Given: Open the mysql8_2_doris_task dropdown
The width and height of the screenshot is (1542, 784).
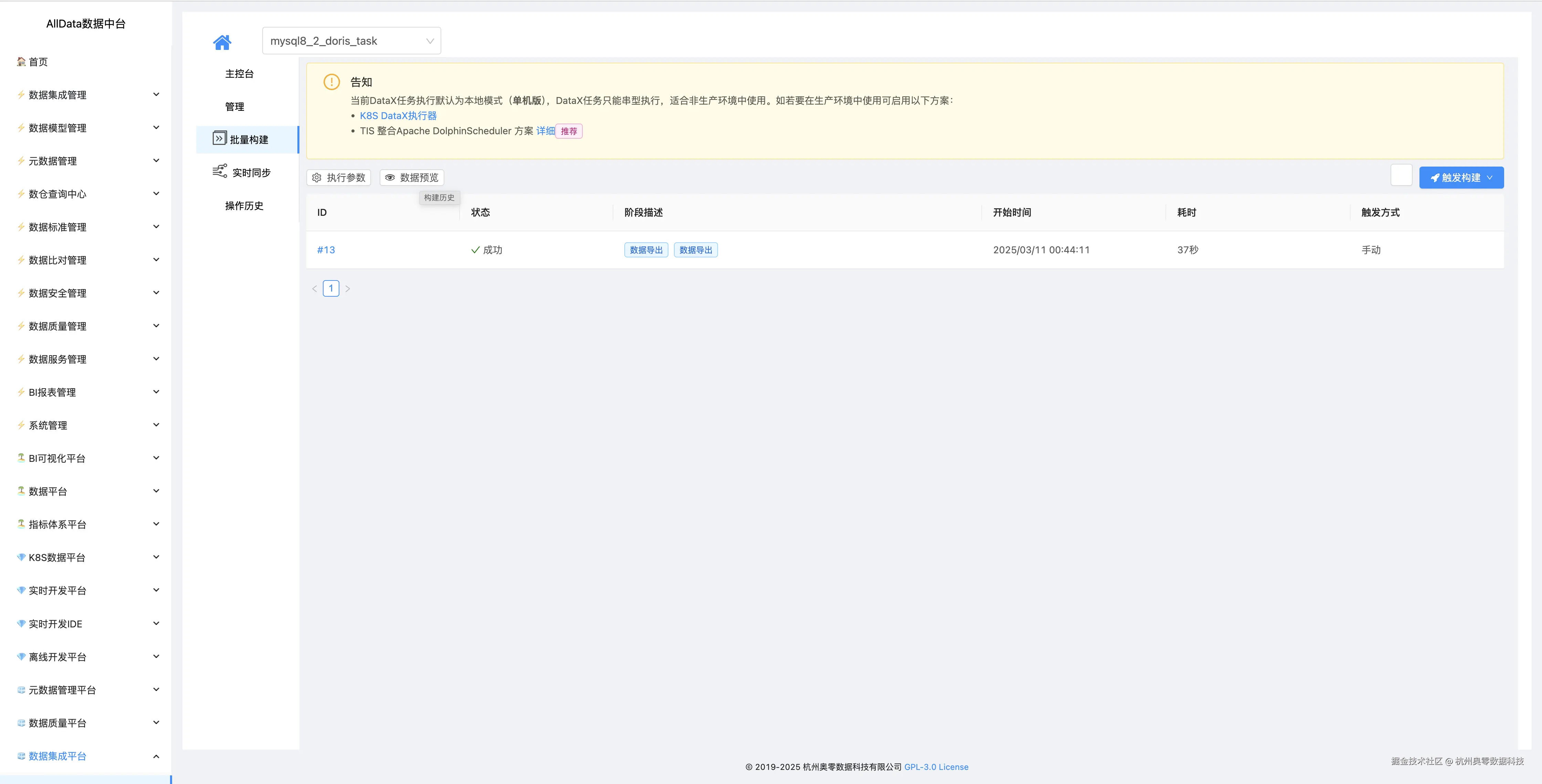Looking at the screenshot, I should (351, 40).
